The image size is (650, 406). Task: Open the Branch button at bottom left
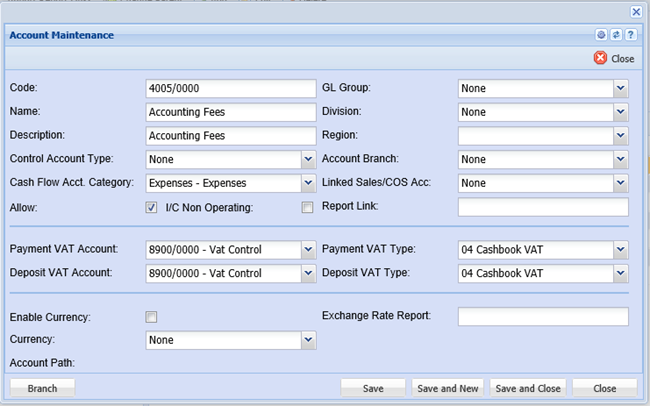tap(42, 388)
